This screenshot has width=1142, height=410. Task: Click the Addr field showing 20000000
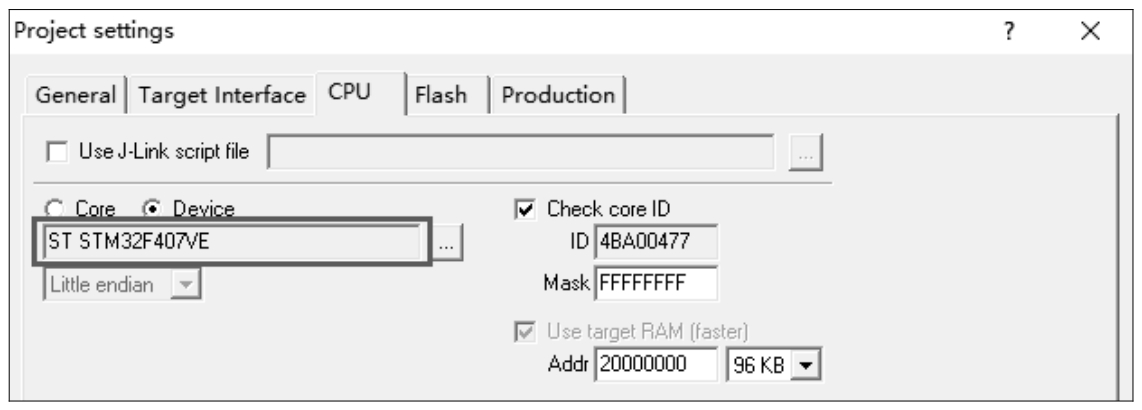[x=656, y=363]
